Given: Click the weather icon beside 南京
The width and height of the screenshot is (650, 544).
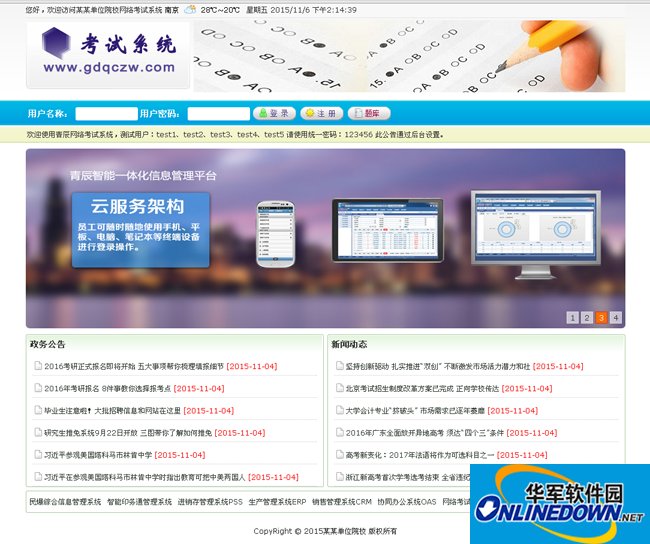Looking at the screenshot, I should [190, 10].
